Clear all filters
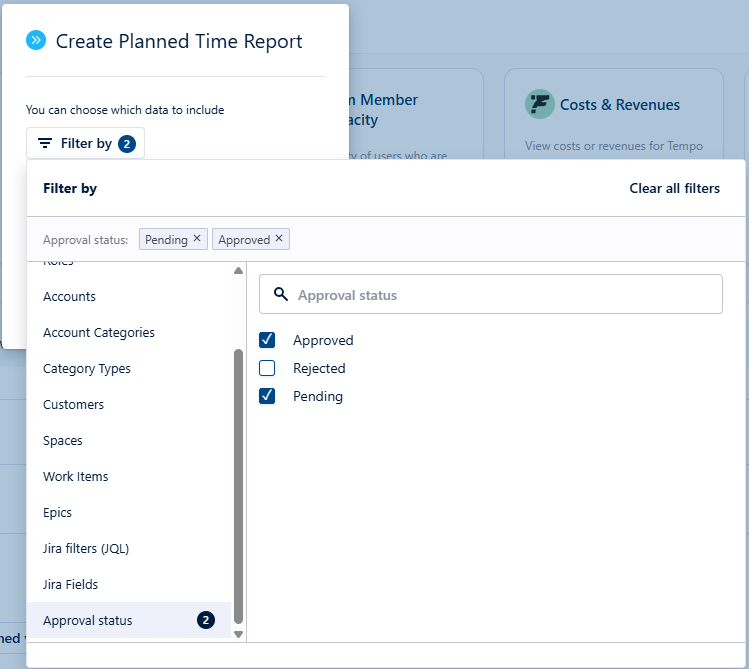 (674, 188)
